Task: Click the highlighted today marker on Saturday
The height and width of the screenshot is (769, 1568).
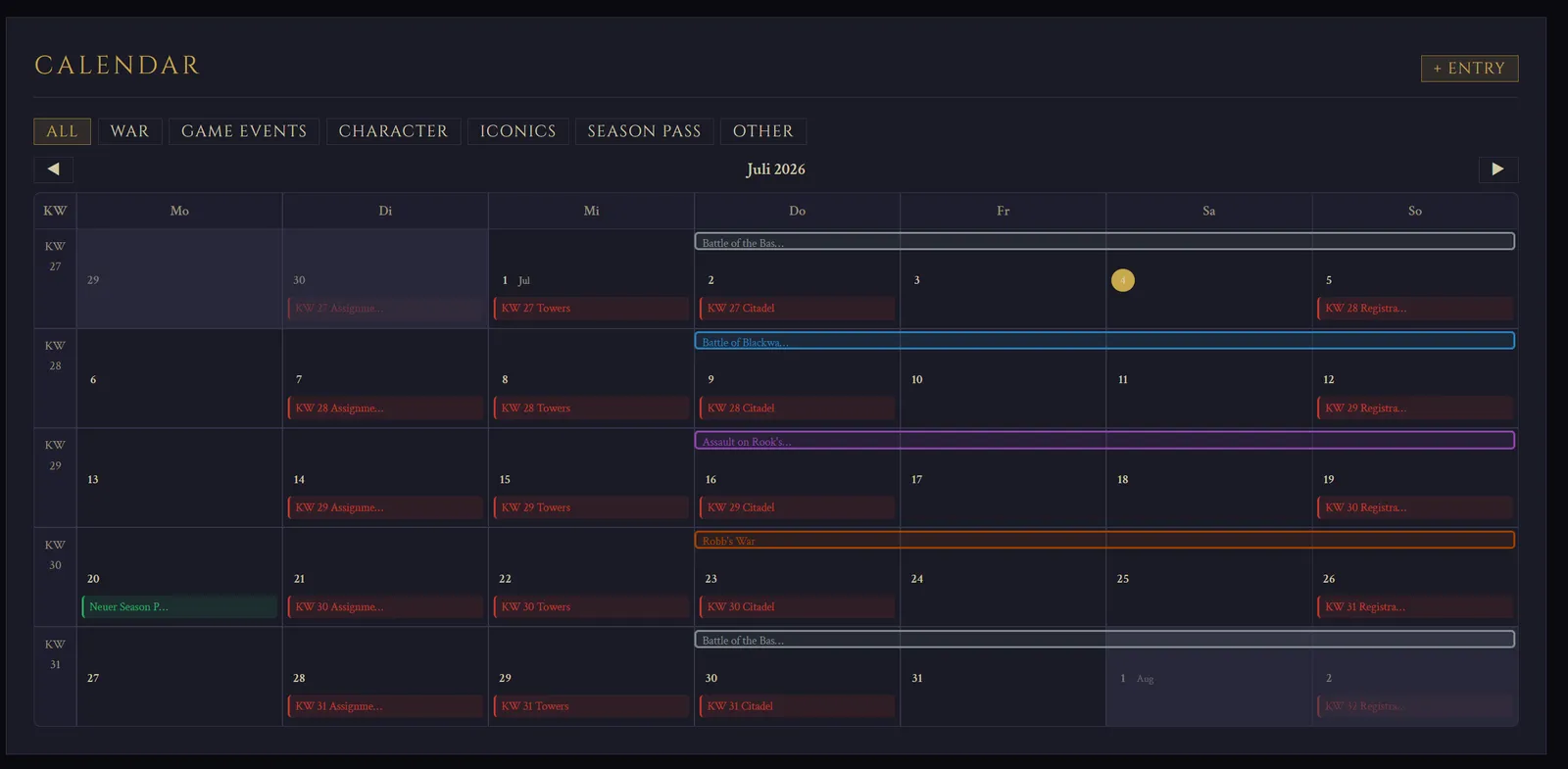Action: [x=1123, y=280]
